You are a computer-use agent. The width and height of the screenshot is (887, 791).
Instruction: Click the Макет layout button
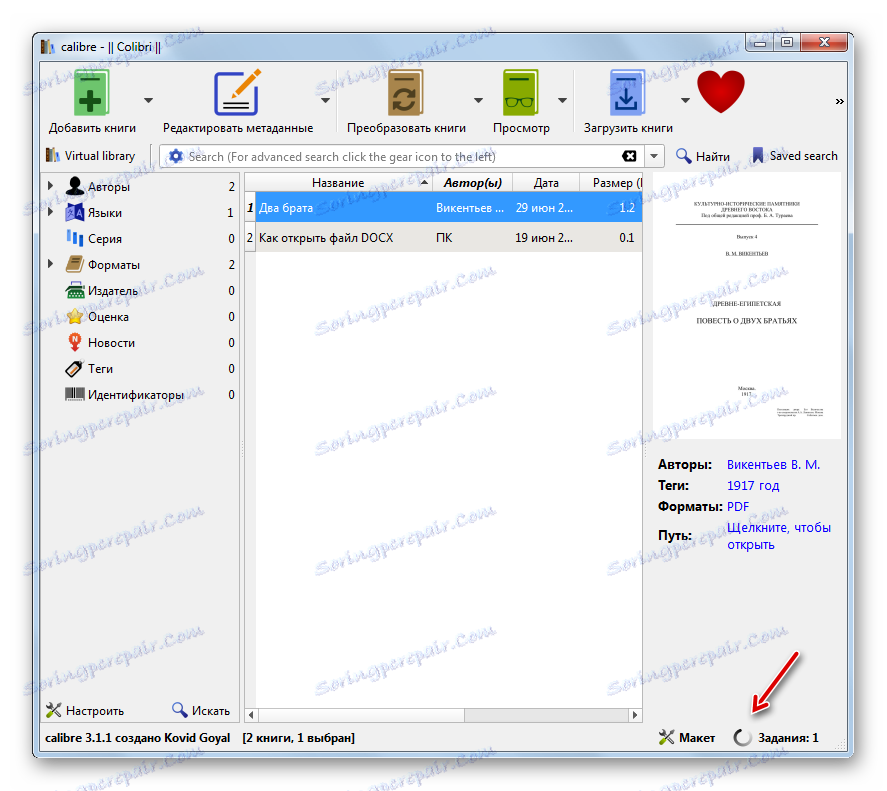click(x=687, y=737)
